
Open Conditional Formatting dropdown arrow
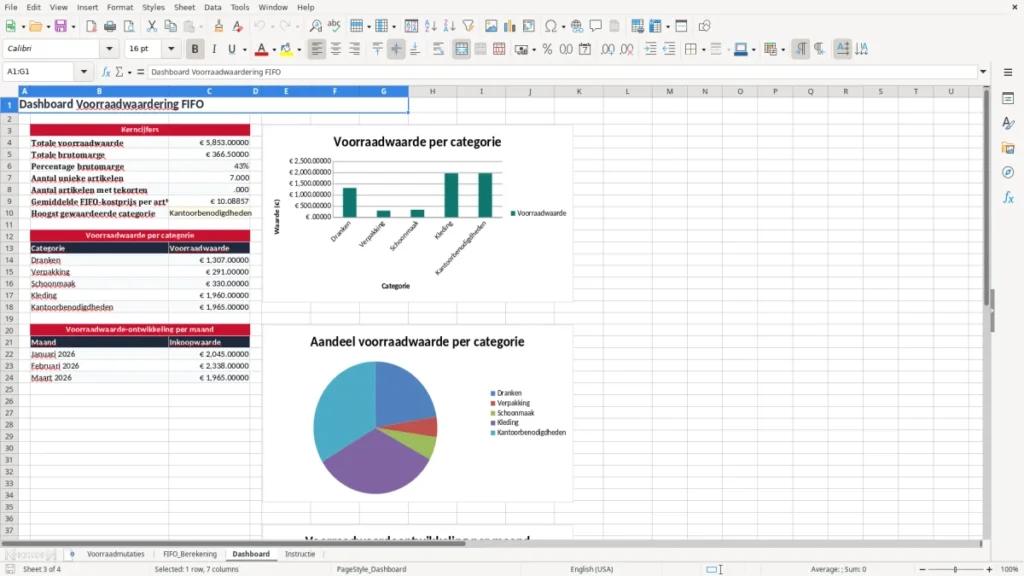783,50
